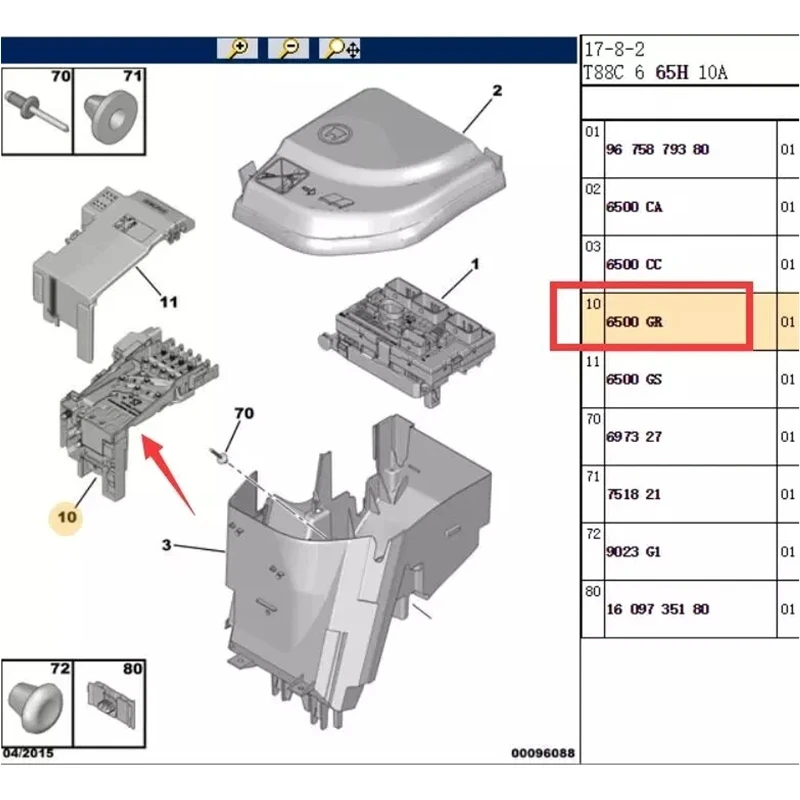Image resolution: width=800 pixels, height=800 pixels.
Task: Open thumbnail 80 showing the bracket clip
Action: click(x=110, y=703)
